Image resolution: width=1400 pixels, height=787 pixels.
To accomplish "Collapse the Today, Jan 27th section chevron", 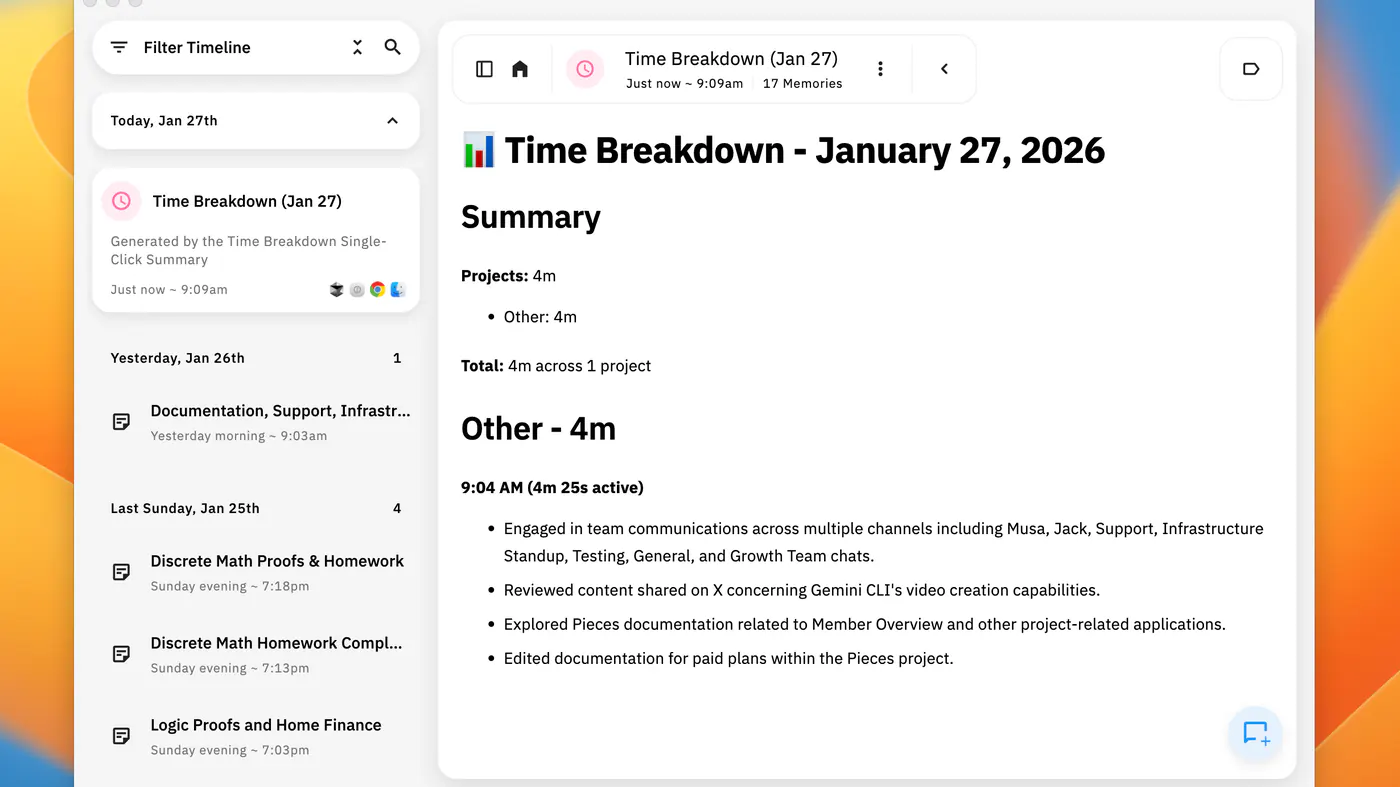I will (392, 121).
